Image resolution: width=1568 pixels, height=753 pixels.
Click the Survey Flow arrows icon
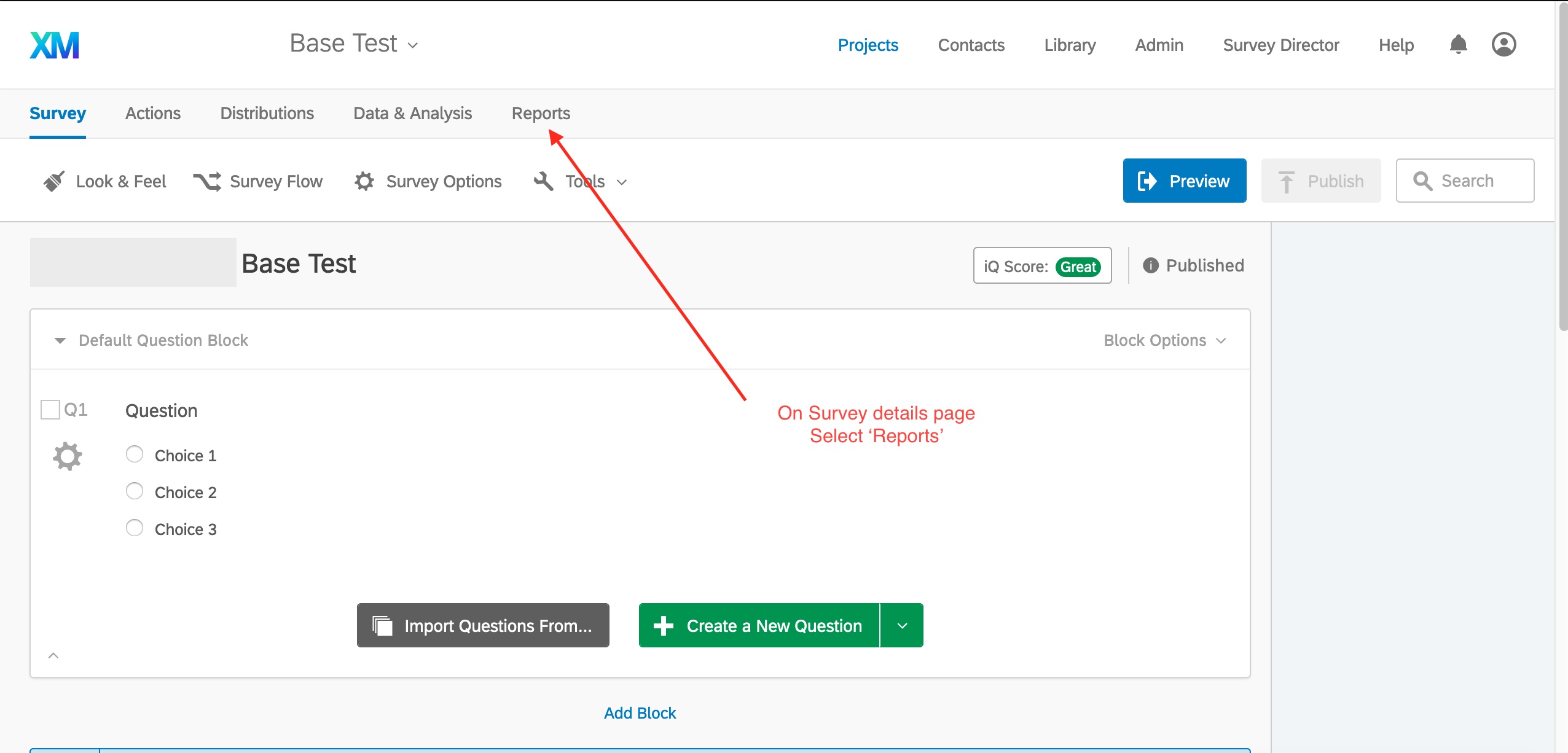tap(207, 181)
